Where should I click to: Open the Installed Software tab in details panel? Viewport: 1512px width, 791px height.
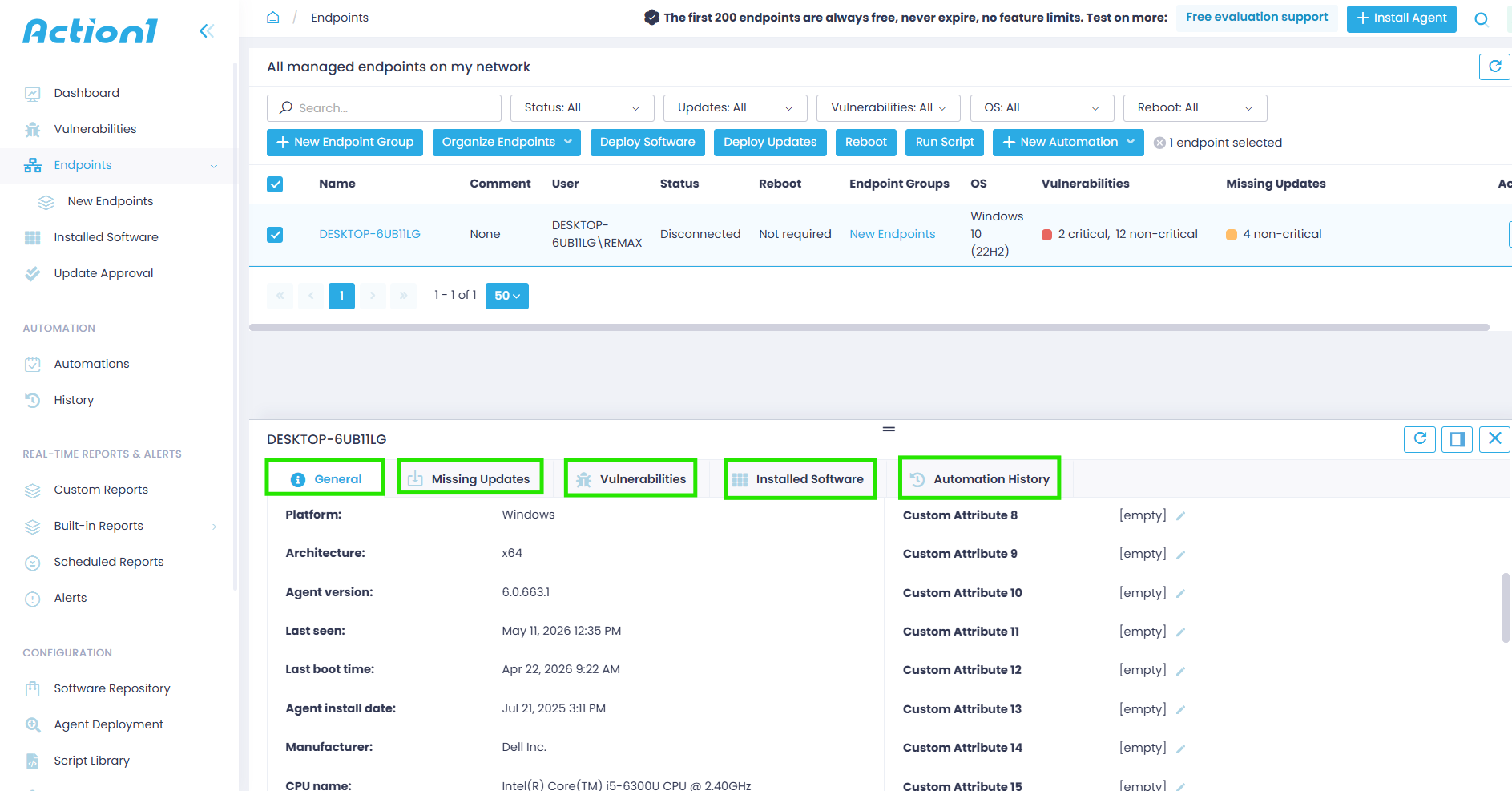[x=800, y=479]
